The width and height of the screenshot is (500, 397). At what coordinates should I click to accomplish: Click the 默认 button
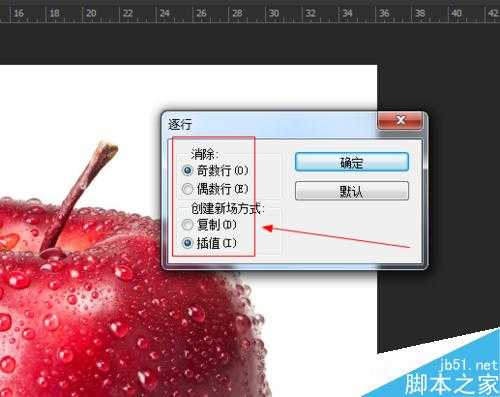coord(352,191)
